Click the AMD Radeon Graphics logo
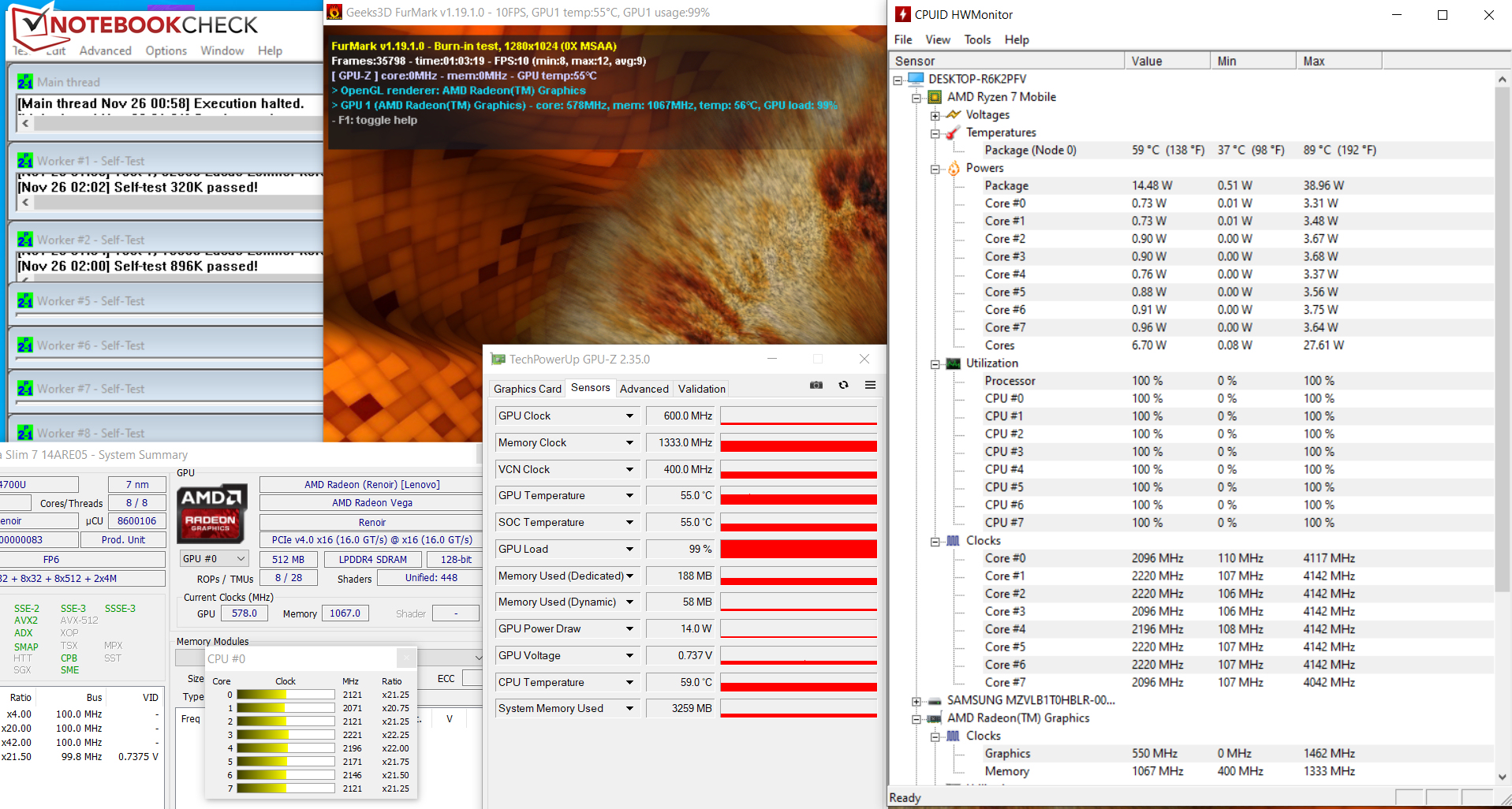This screenshot has height=809, width=1512. tap(211, 513)
